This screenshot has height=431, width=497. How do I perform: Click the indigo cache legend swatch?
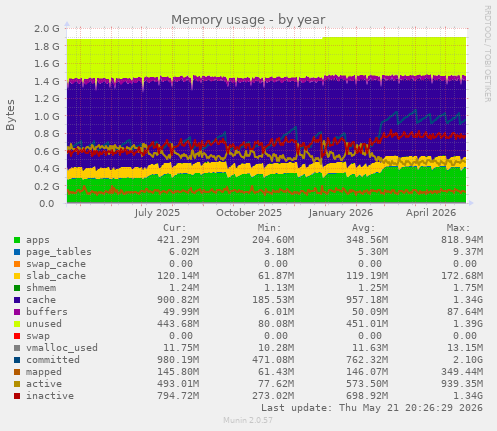point(17,300)
